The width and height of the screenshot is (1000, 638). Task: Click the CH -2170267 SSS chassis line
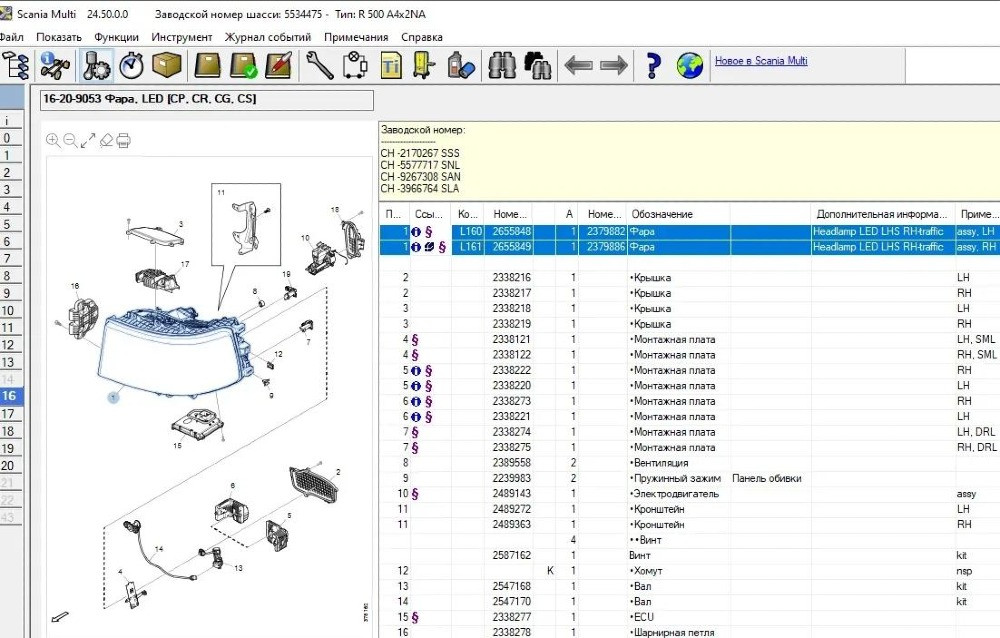[420, 153]
